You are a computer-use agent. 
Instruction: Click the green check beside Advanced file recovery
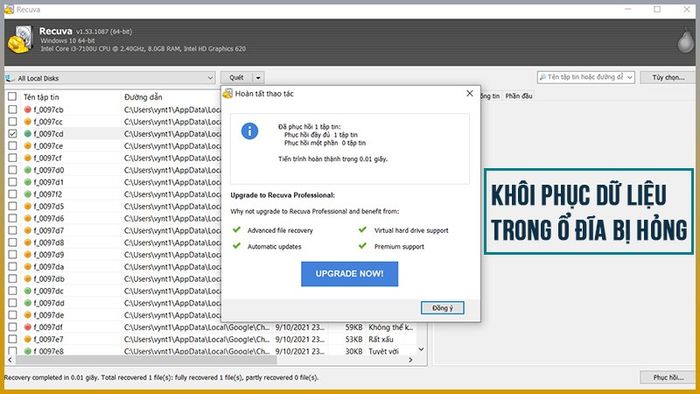pos(237,230)
